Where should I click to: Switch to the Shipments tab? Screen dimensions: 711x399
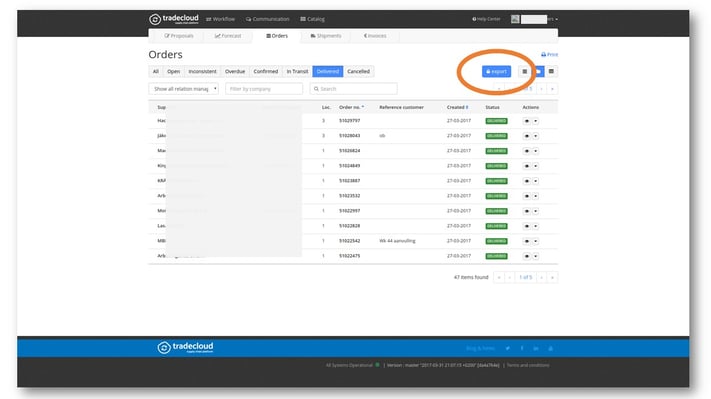pos(326,36)
